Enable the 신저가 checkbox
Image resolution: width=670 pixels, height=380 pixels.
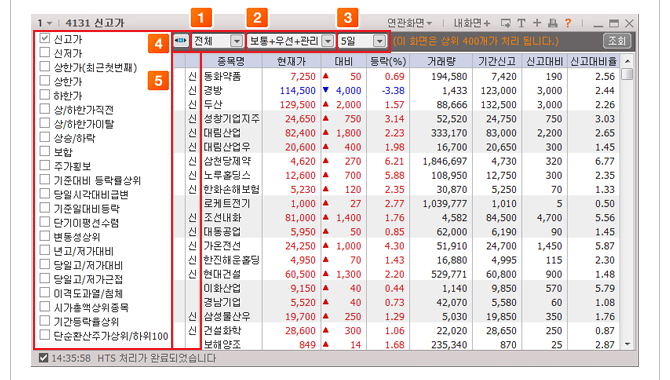tap(45, 53)
